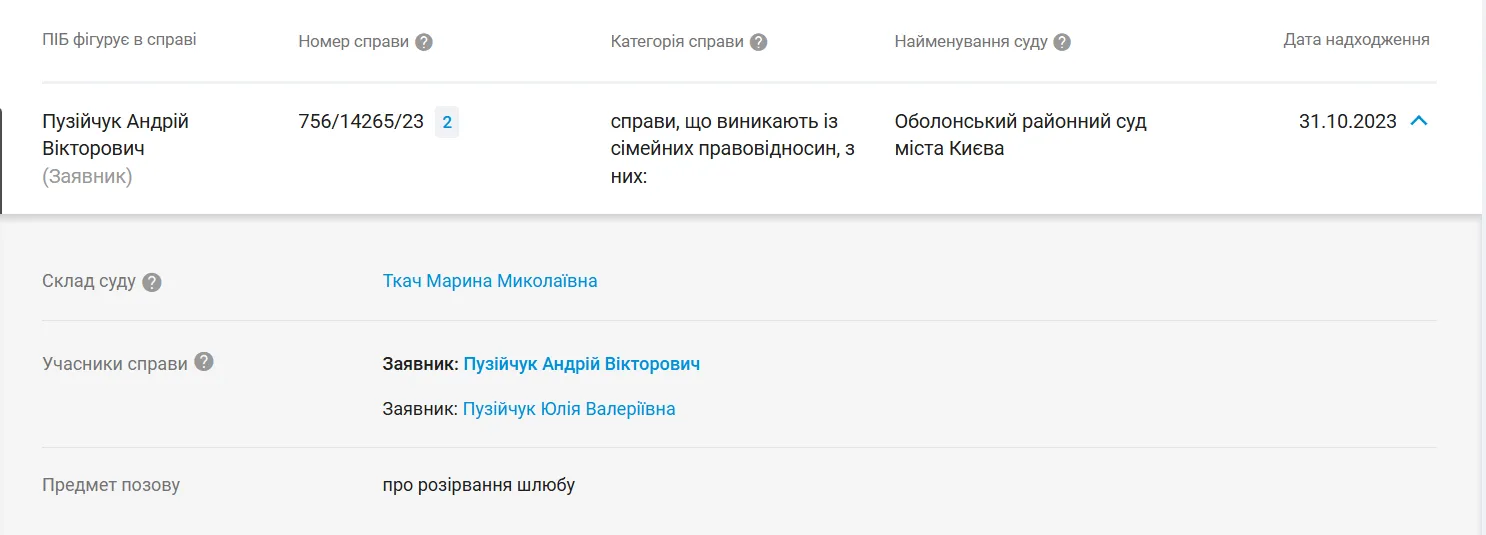
Task: Click the Категорія справи column header
Action: (677, 42)
